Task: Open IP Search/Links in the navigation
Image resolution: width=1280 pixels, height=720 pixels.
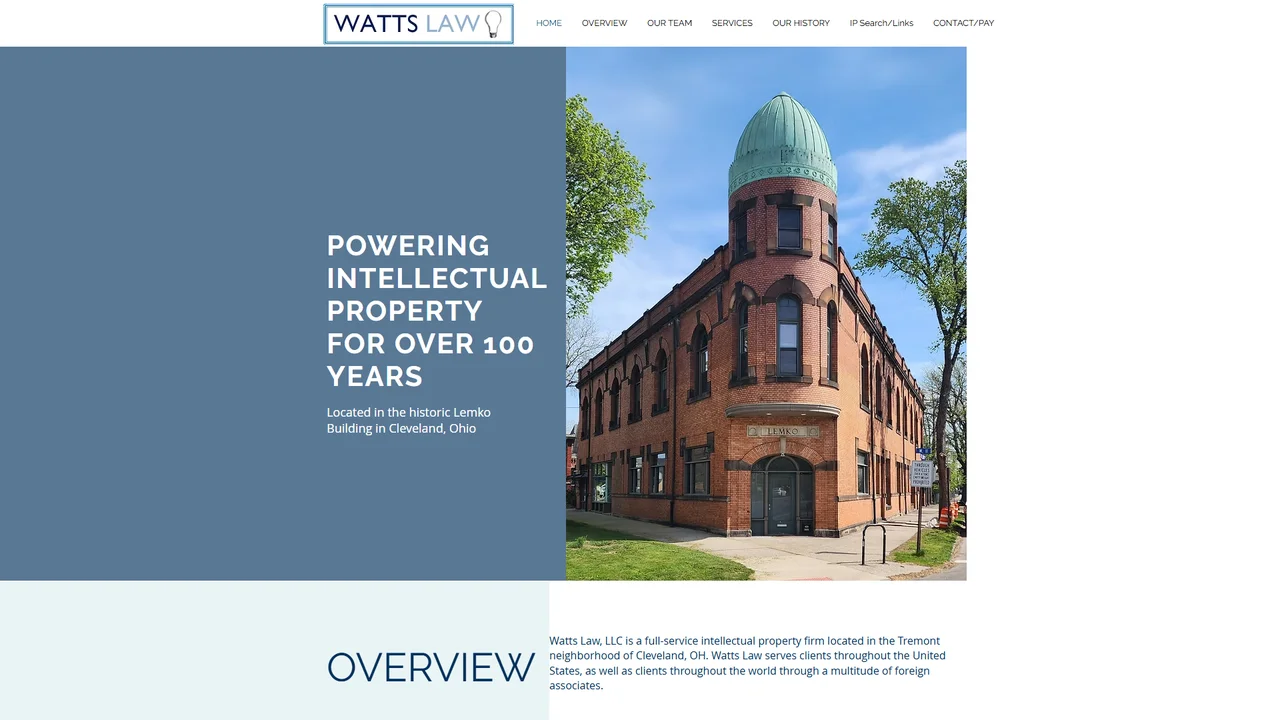Action: (x=881, y=23)
